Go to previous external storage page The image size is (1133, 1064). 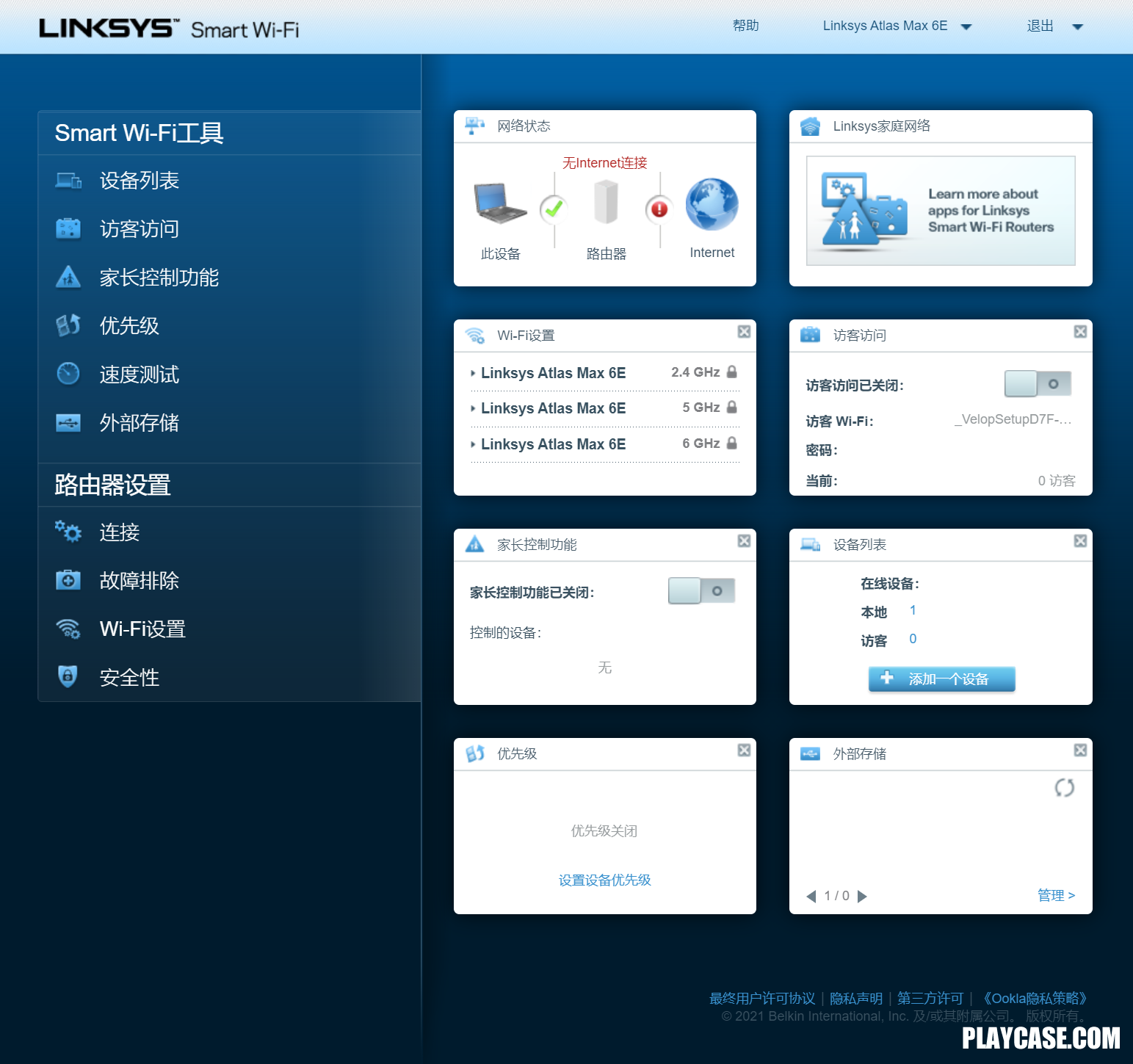[x=811, y=896]
